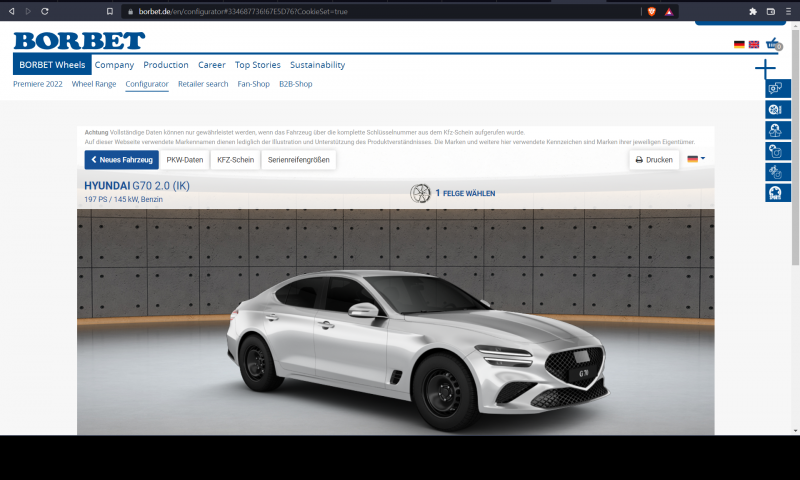
Task: Click the chat bubbles sidebar icon
Action: click(778, 88)
